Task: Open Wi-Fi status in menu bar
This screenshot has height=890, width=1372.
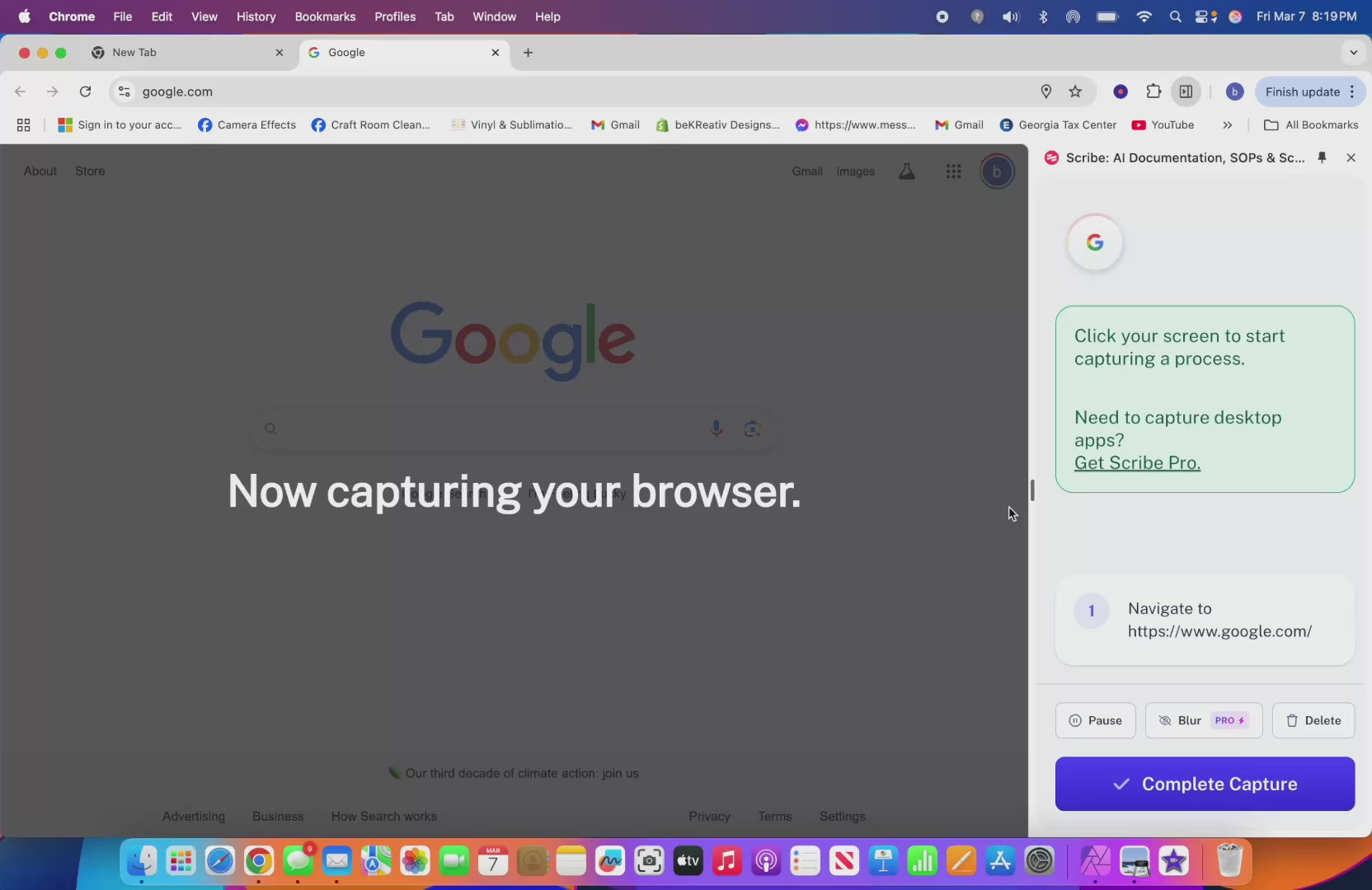Action: (1143, 16)
